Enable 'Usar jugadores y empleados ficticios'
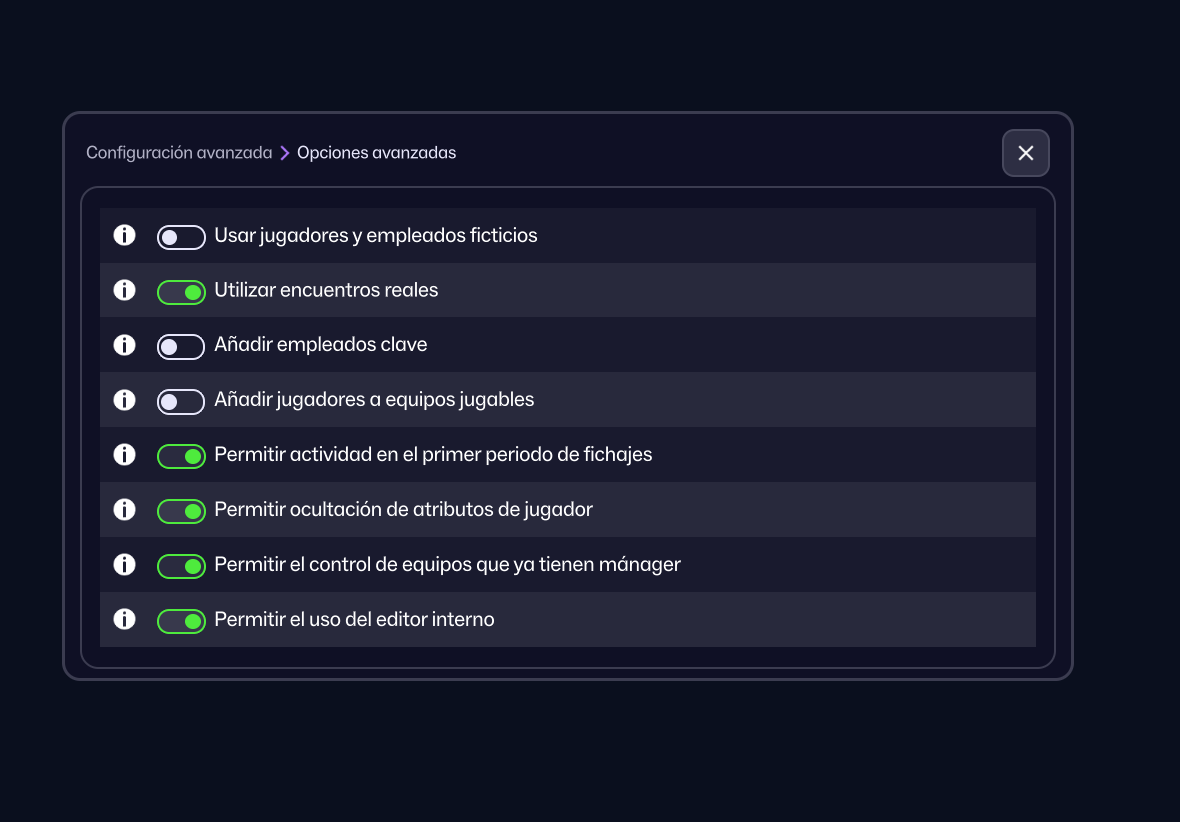1180x822 pixels. pyautogui.click(x=181, y=236)
